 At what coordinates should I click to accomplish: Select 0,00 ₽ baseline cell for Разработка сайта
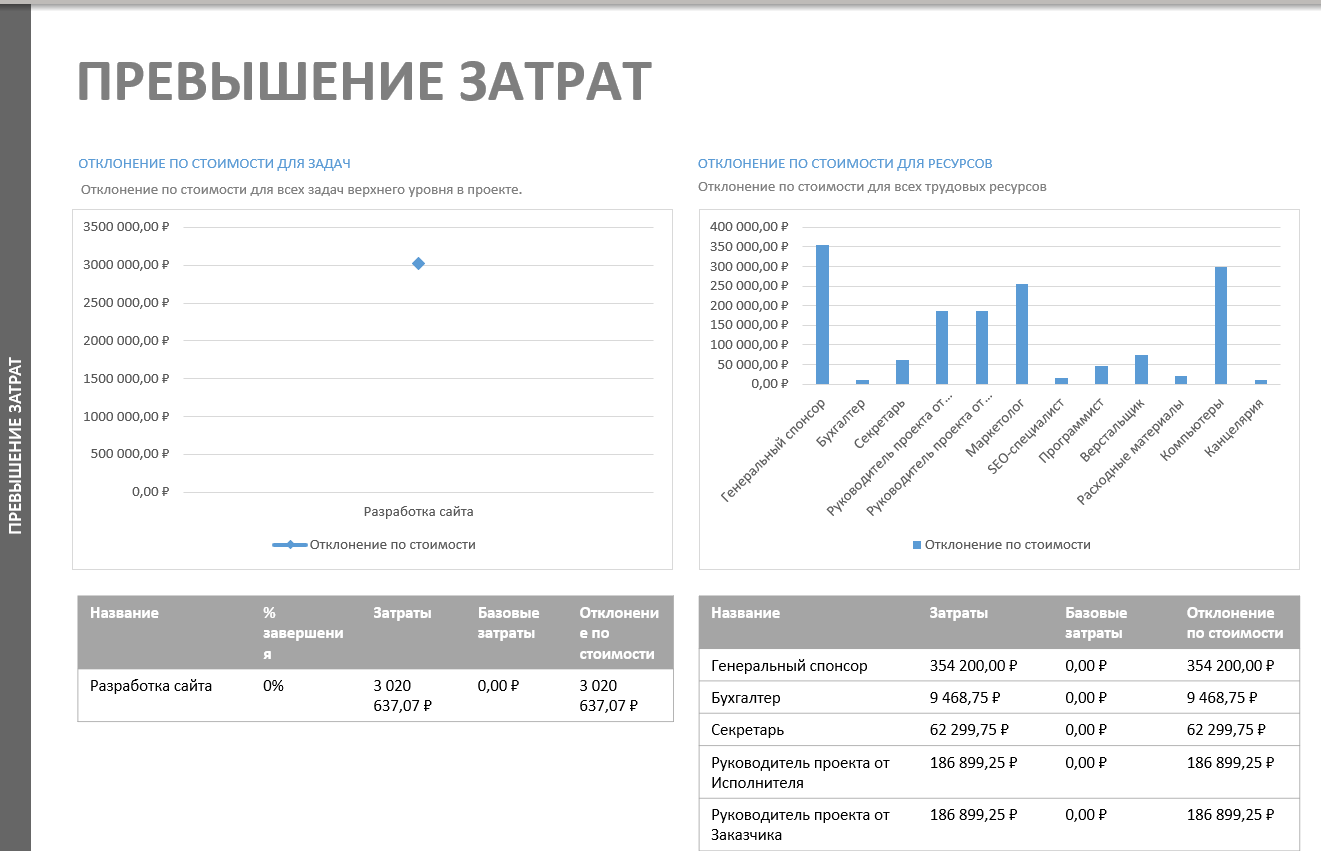[x=498, y=686]
